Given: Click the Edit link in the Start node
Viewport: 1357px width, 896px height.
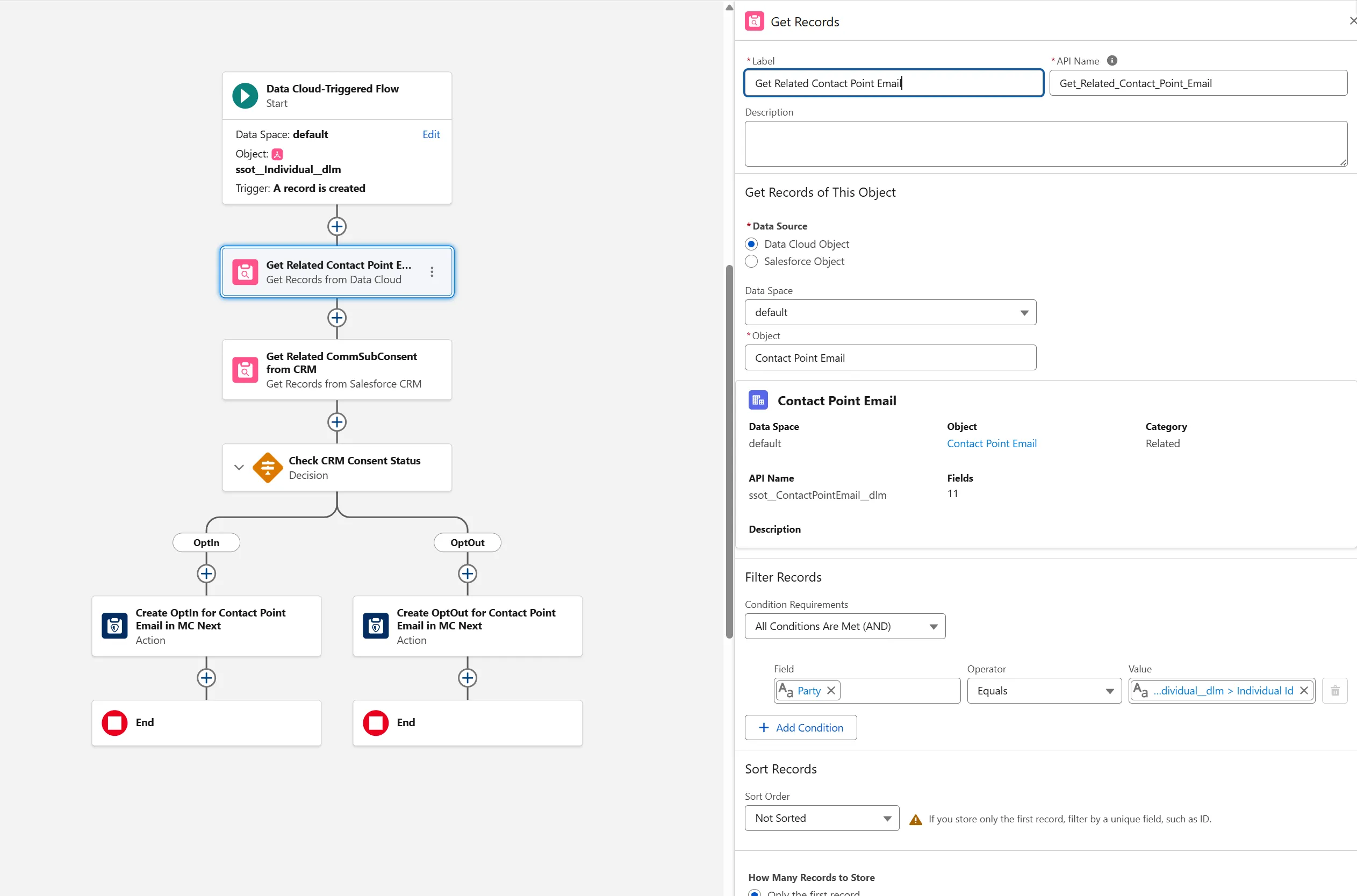Looking at the screenshot, I should pos(431,134).
